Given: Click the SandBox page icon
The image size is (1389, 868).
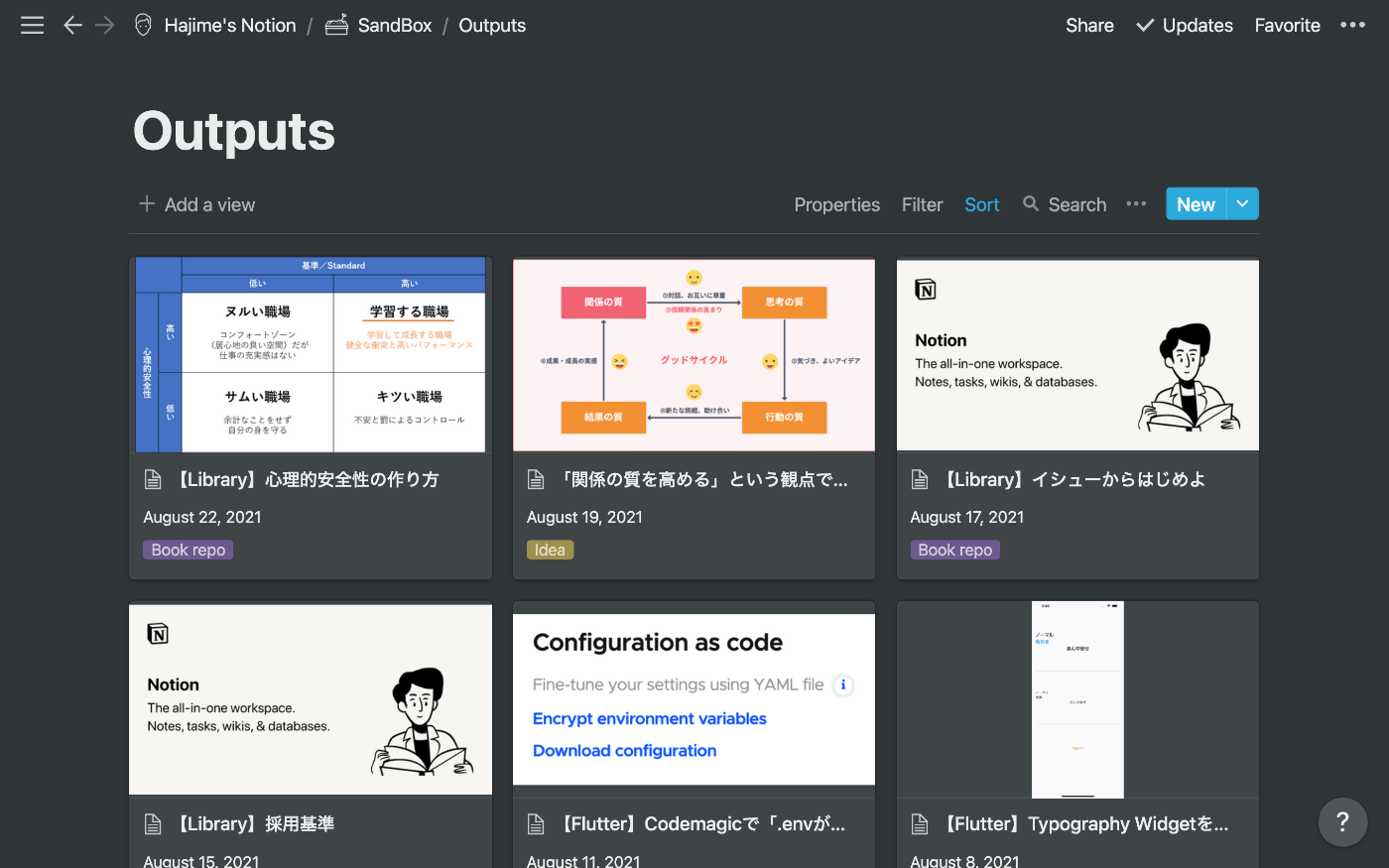Looking at the screenshot, I should pos(337,26).
